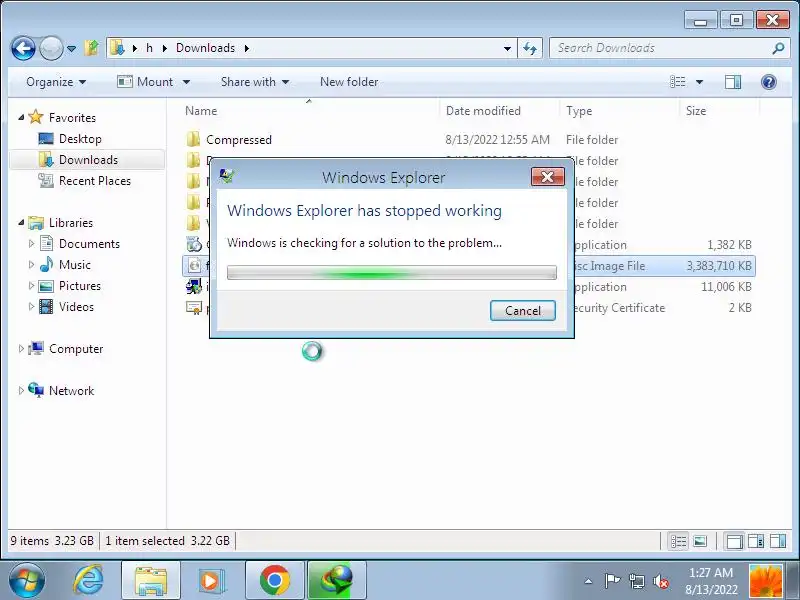Click the Up folder icon

[x=92, y=48]
